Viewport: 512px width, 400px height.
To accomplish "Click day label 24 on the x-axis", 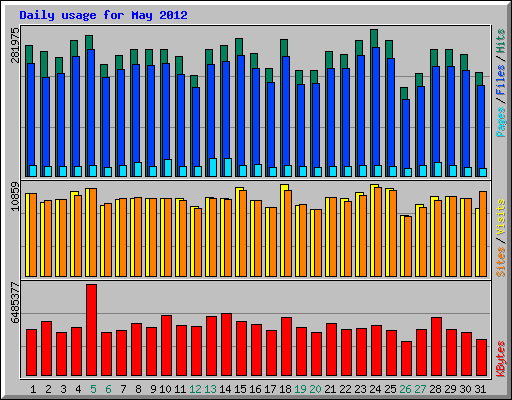I will [375, 389].
